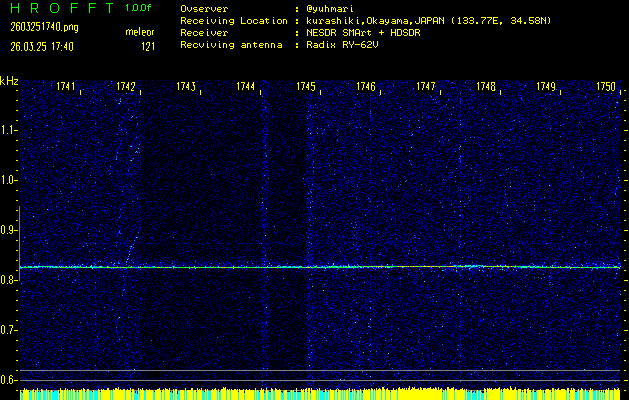Click the HROFFT title text
The width and height of the screenshot is (629, 400).
(x=60, y=8)
